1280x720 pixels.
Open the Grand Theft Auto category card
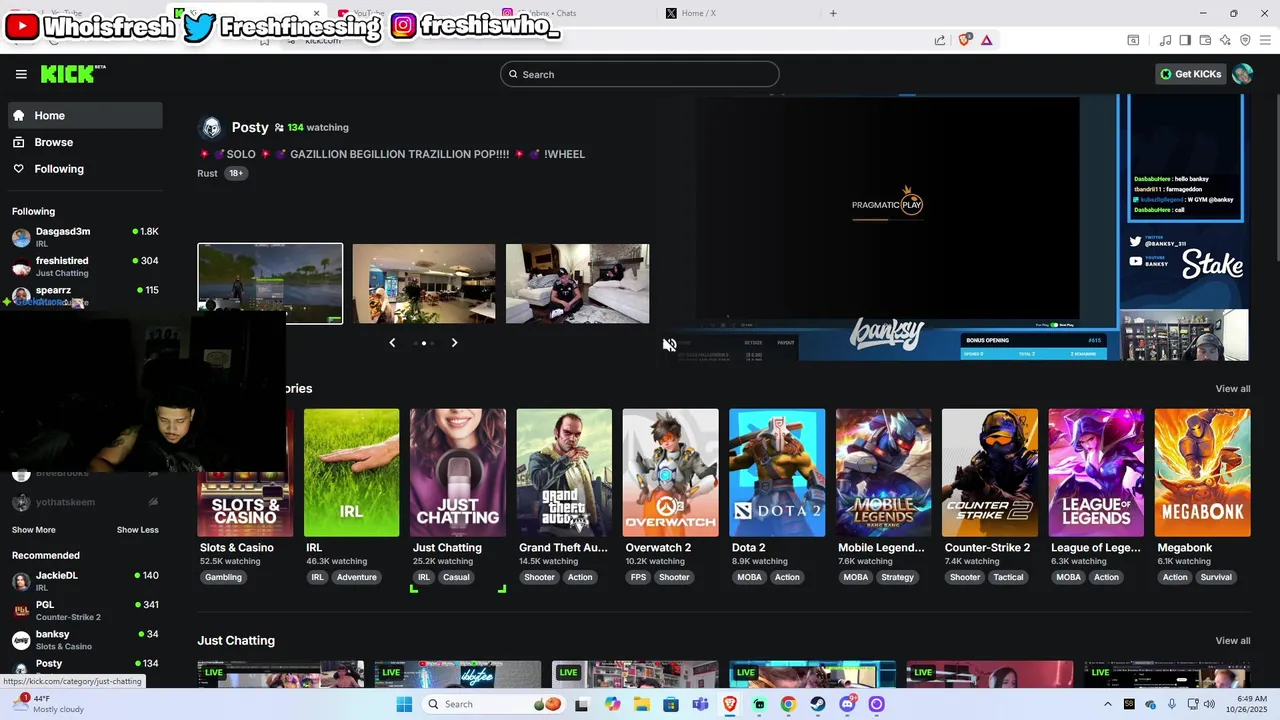click(x=564, y=473)
